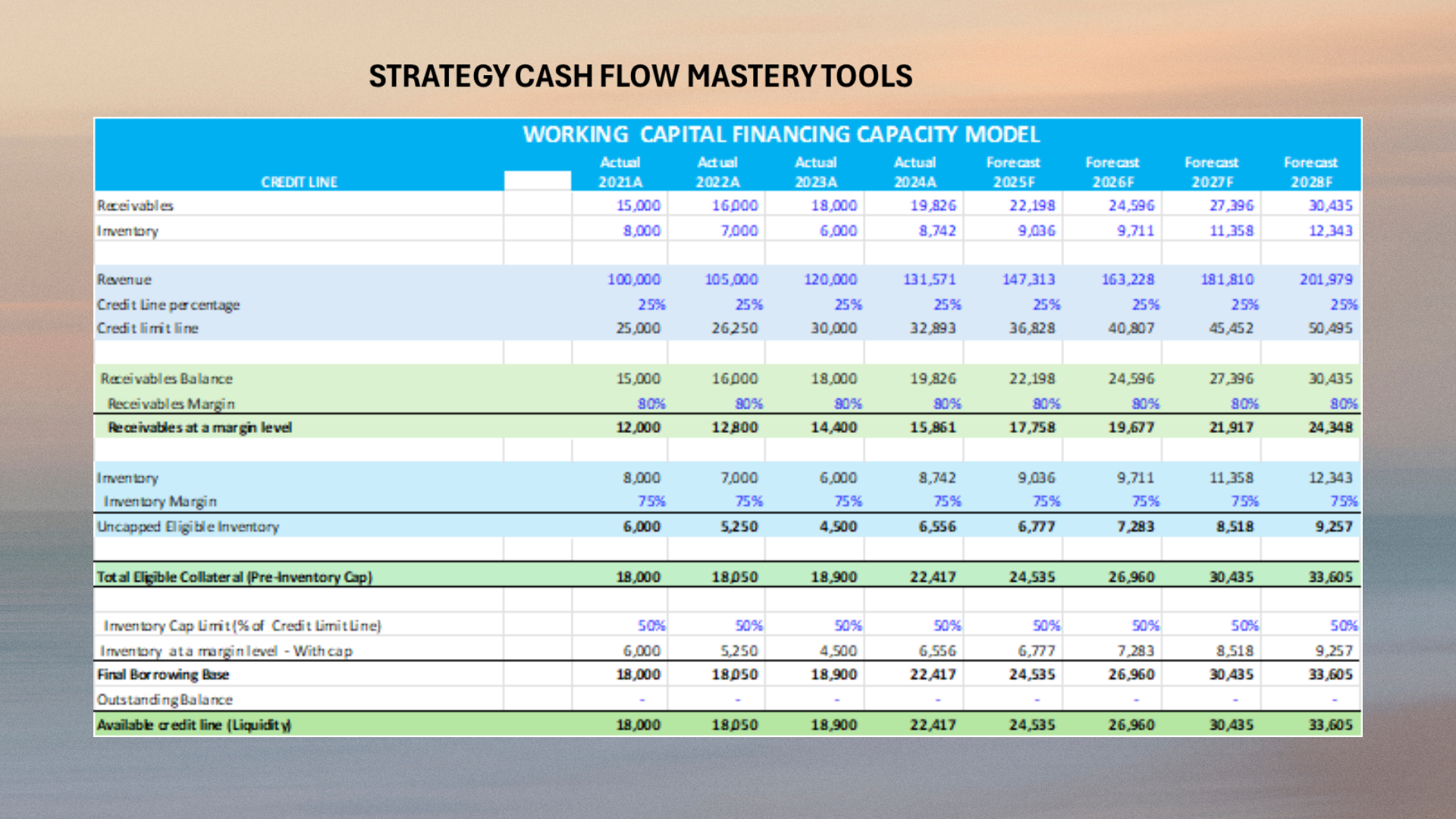This screenshot has height=819, width=1456.
Task: Click the Uncapped Eligible Inventory label
Action: pos(187,526)
